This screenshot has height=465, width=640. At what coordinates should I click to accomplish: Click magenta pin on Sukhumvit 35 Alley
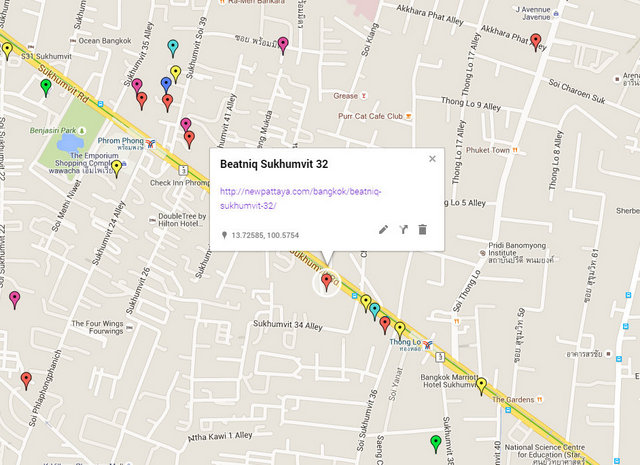[137, 86]
